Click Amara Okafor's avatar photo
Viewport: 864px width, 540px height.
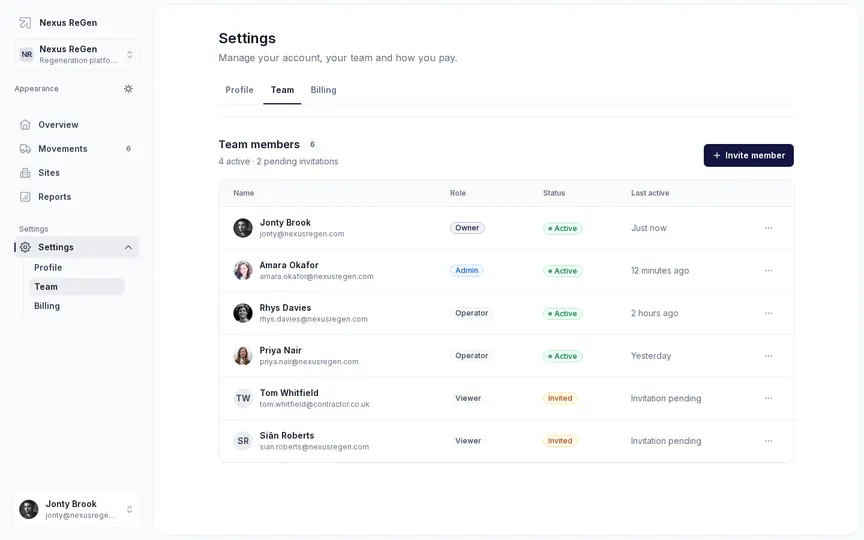click(x=243, y=271)
